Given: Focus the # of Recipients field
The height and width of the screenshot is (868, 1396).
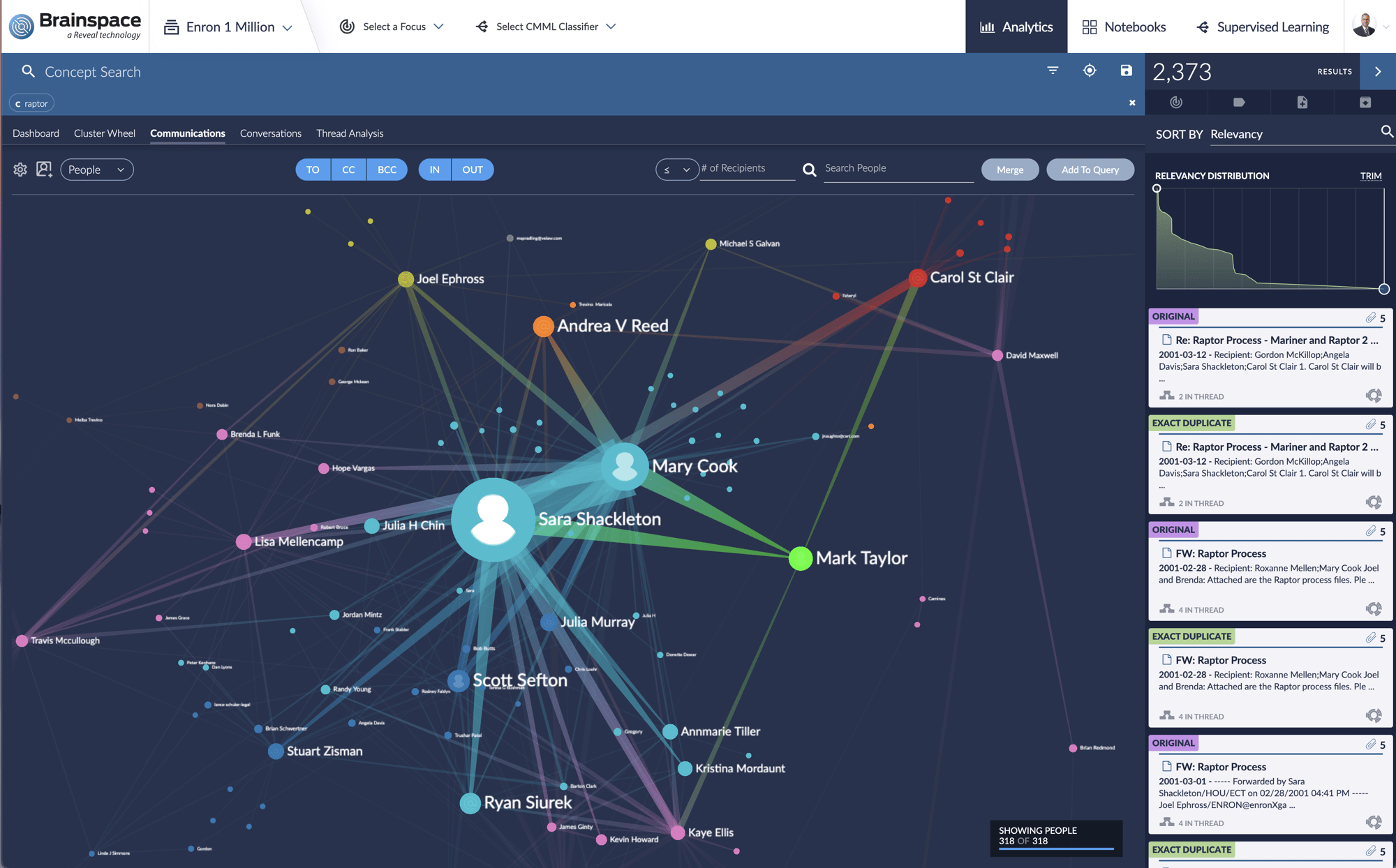Looking at the screenshot, I should [x=747, y=169].
